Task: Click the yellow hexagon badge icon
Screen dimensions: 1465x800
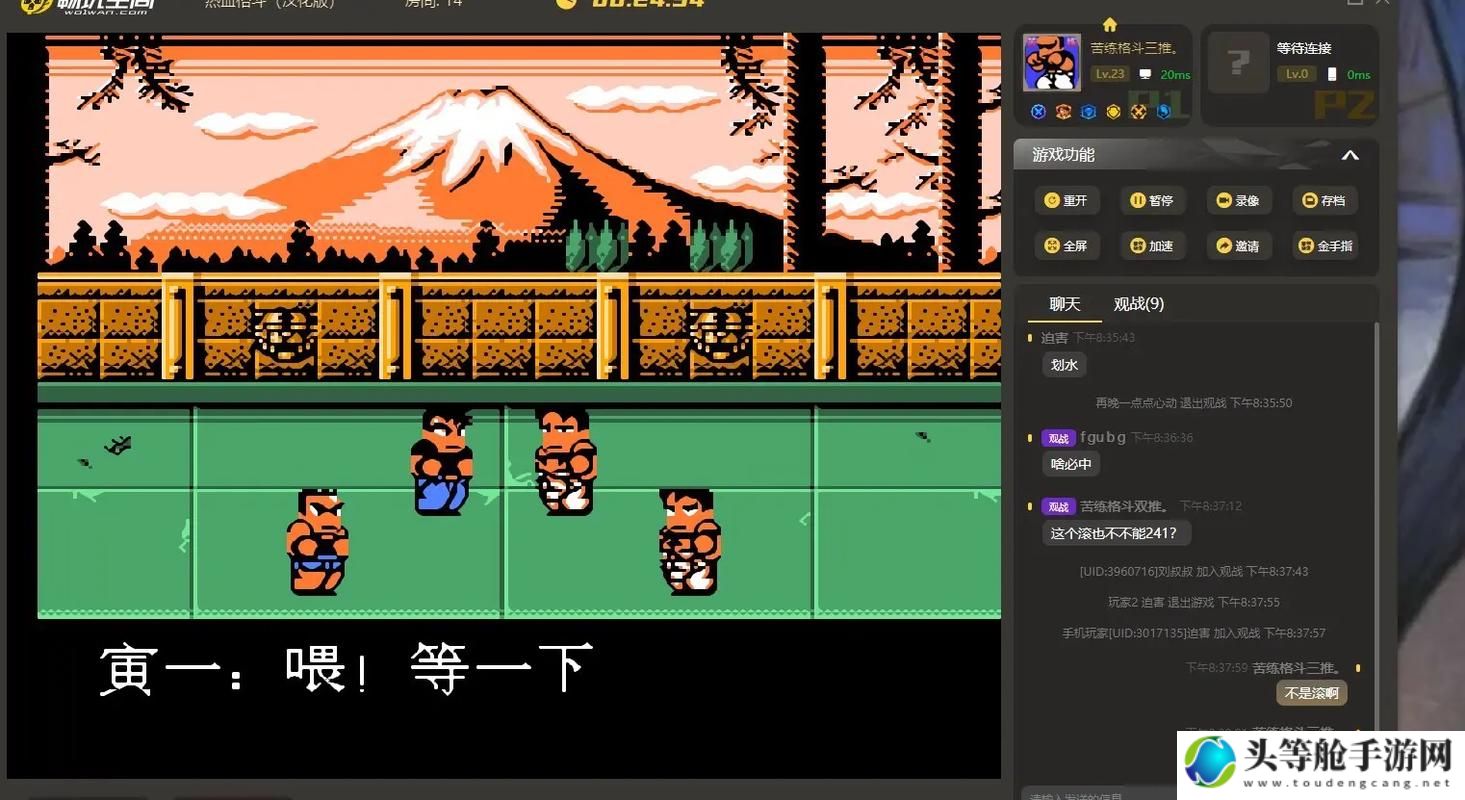Action: 1113,112
